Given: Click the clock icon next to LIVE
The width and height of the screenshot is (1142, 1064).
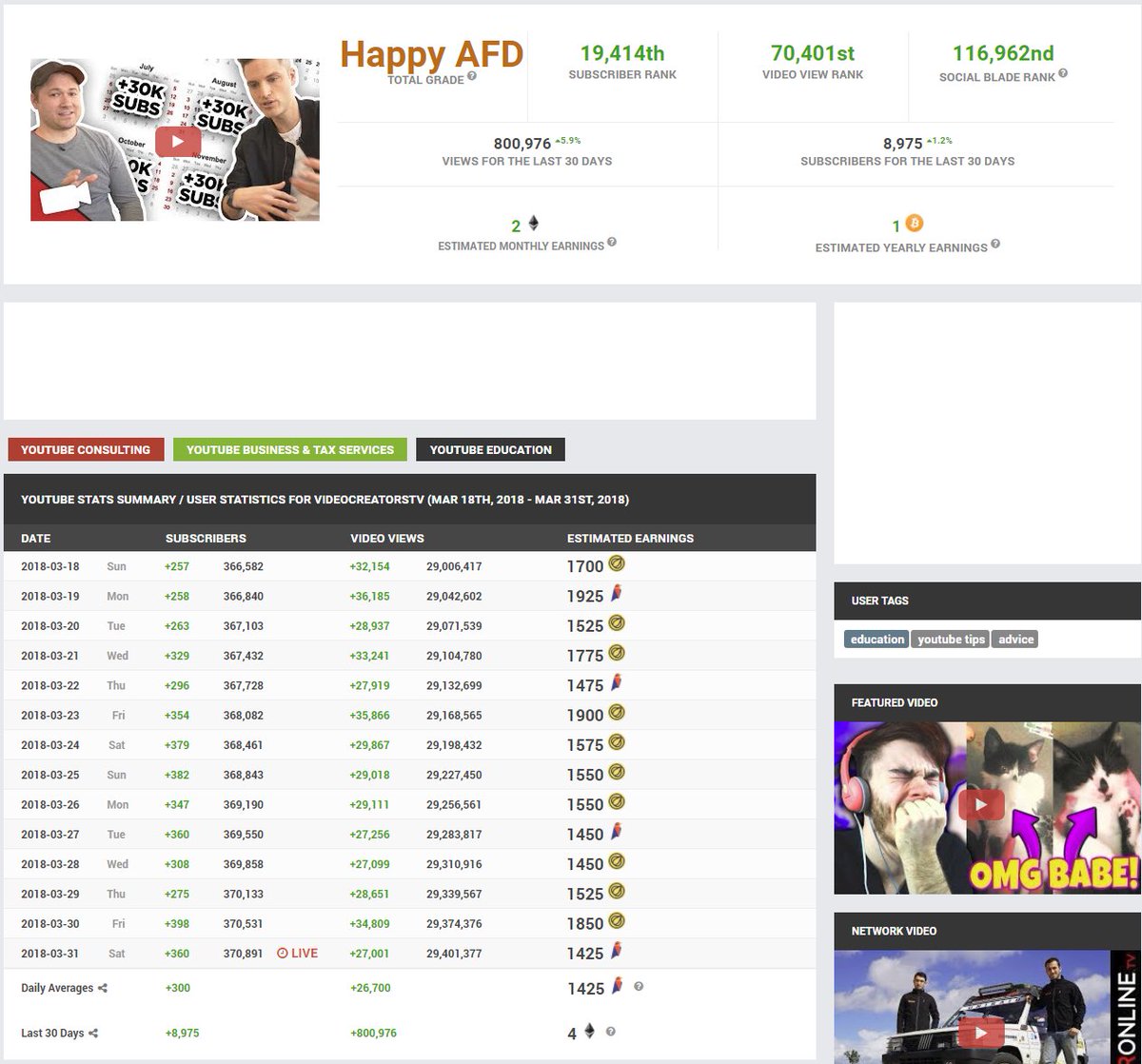Looking at the screenshot, I should [x=282, y=953].
